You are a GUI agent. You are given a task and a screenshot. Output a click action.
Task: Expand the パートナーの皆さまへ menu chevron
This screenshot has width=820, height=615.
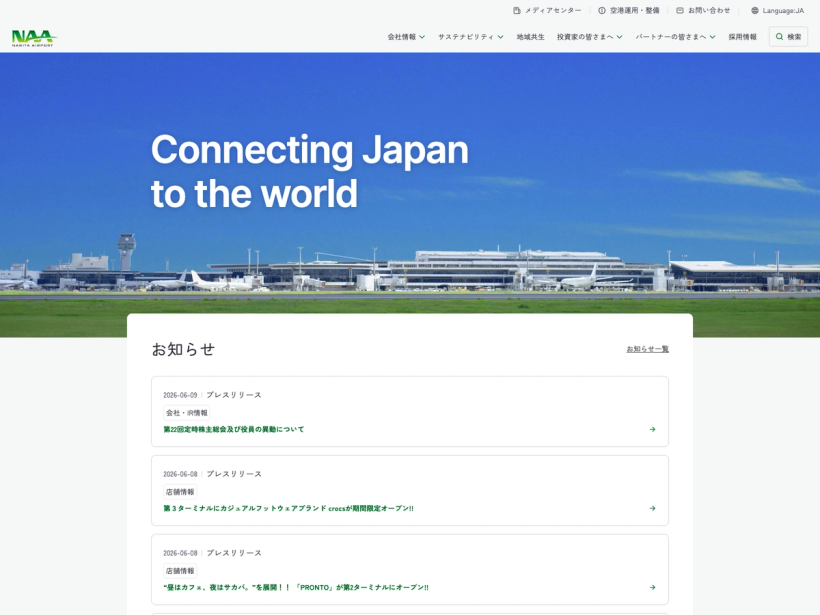[712, 37]
